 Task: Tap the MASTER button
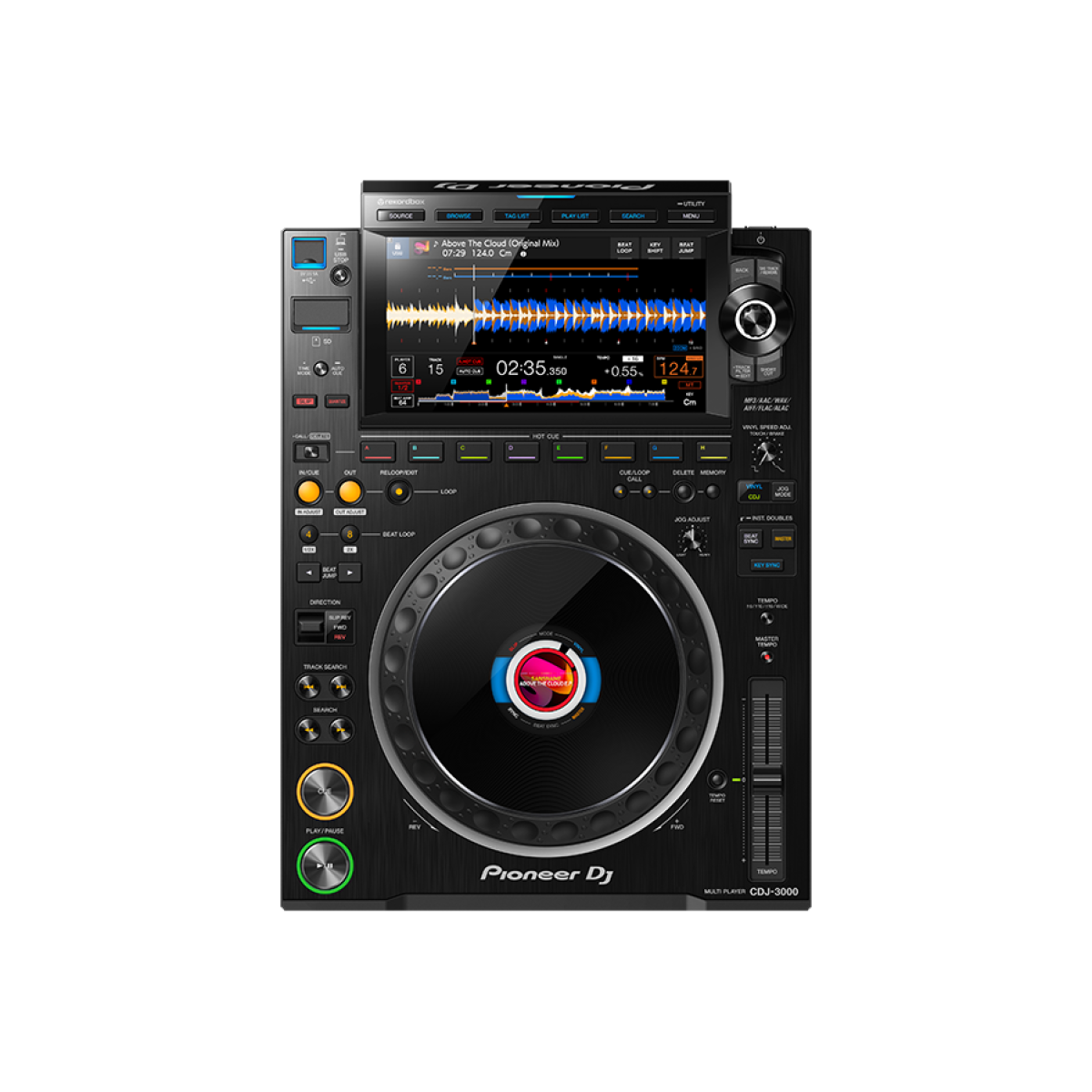pos(783,539)
